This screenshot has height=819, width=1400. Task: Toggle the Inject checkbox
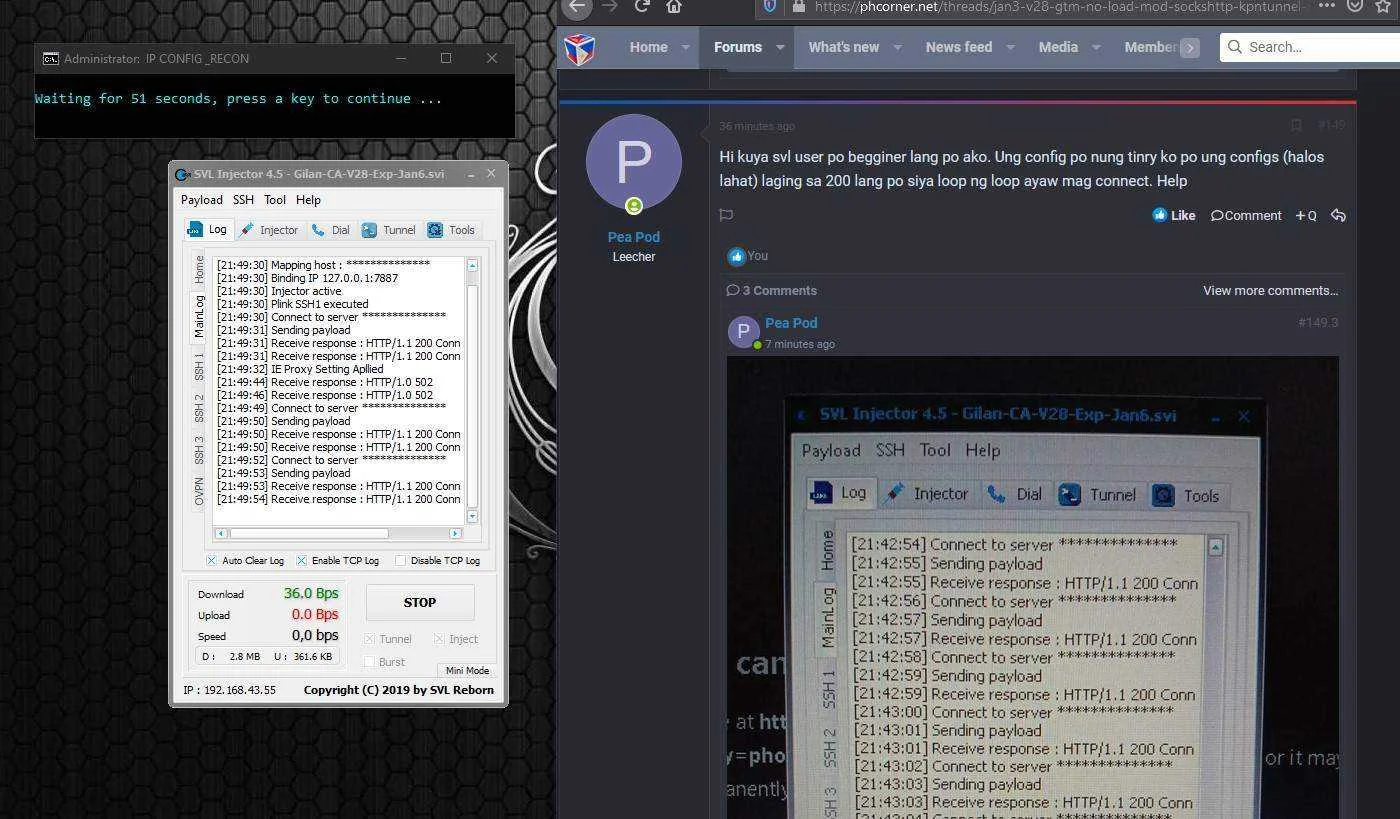439,639
